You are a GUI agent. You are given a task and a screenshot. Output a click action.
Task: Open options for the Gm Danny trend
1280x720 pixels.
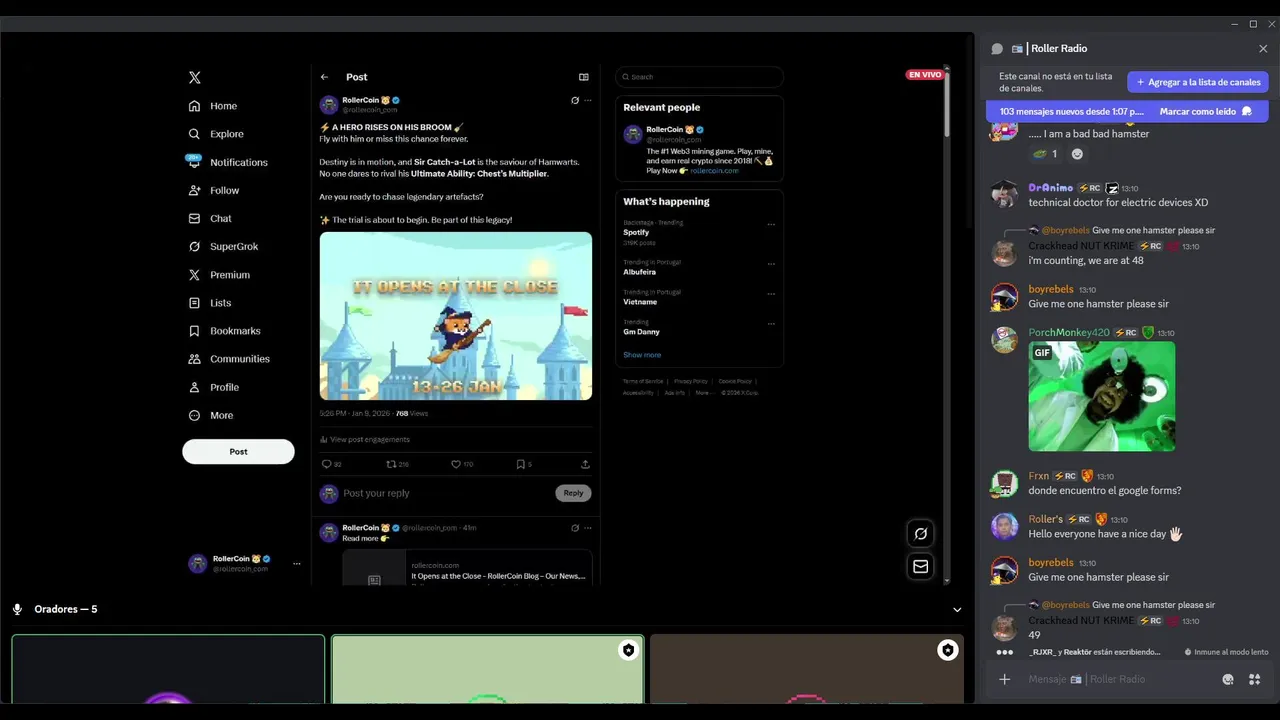pos(771,324)
